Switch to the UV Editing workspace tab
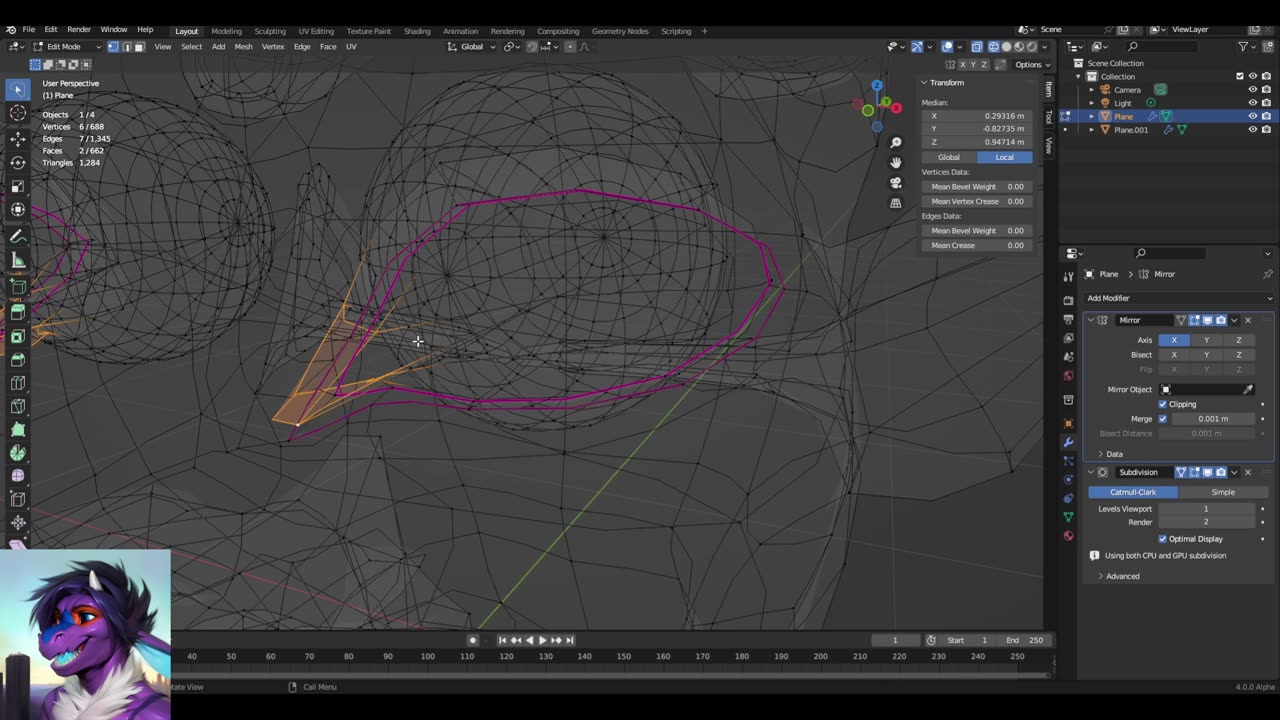Image resolution: width=1280 pixels, height=720 pixels. point(315,31)
